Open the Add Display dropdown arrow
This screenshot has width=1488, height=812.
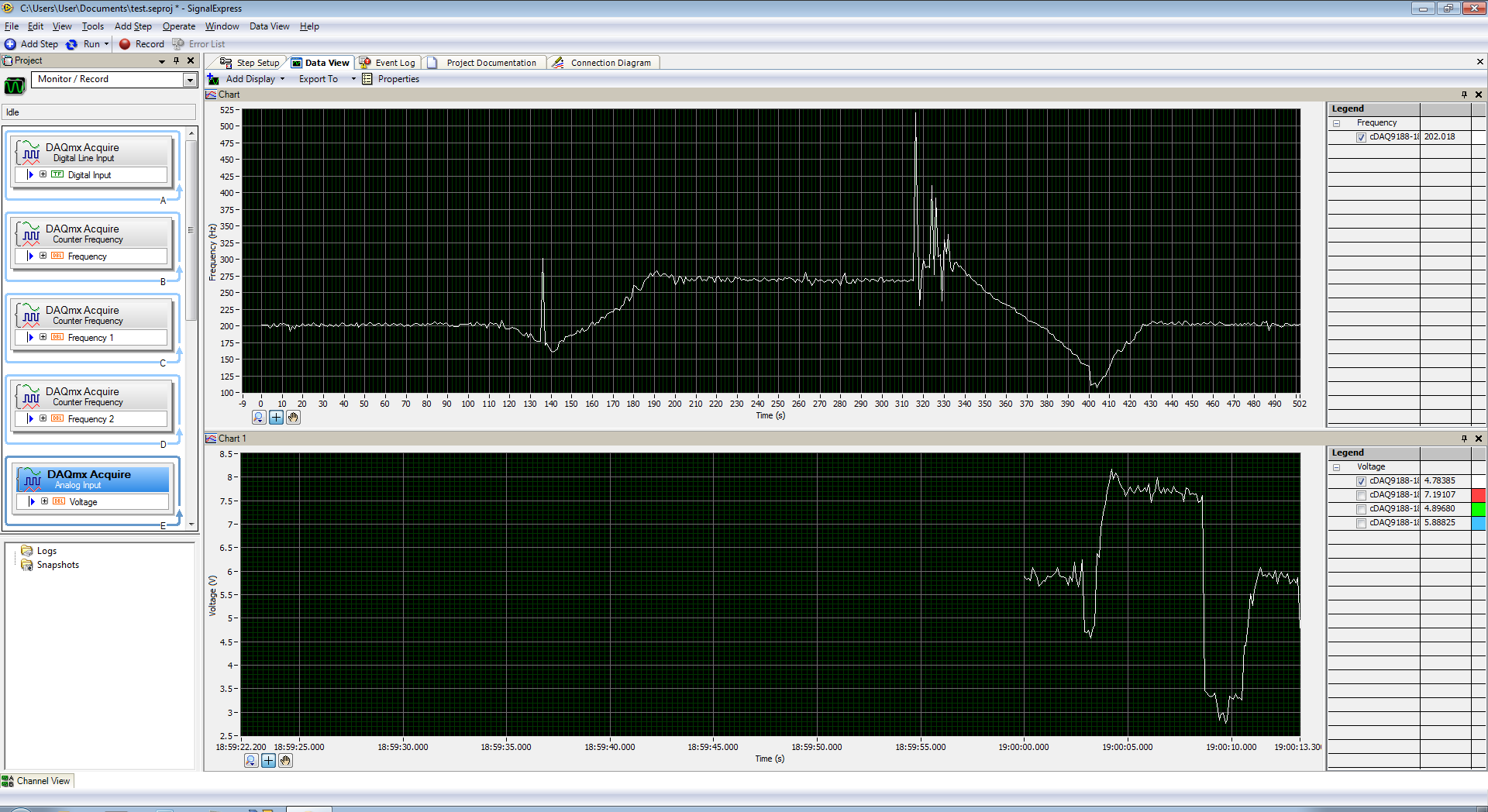click(282, 79)
